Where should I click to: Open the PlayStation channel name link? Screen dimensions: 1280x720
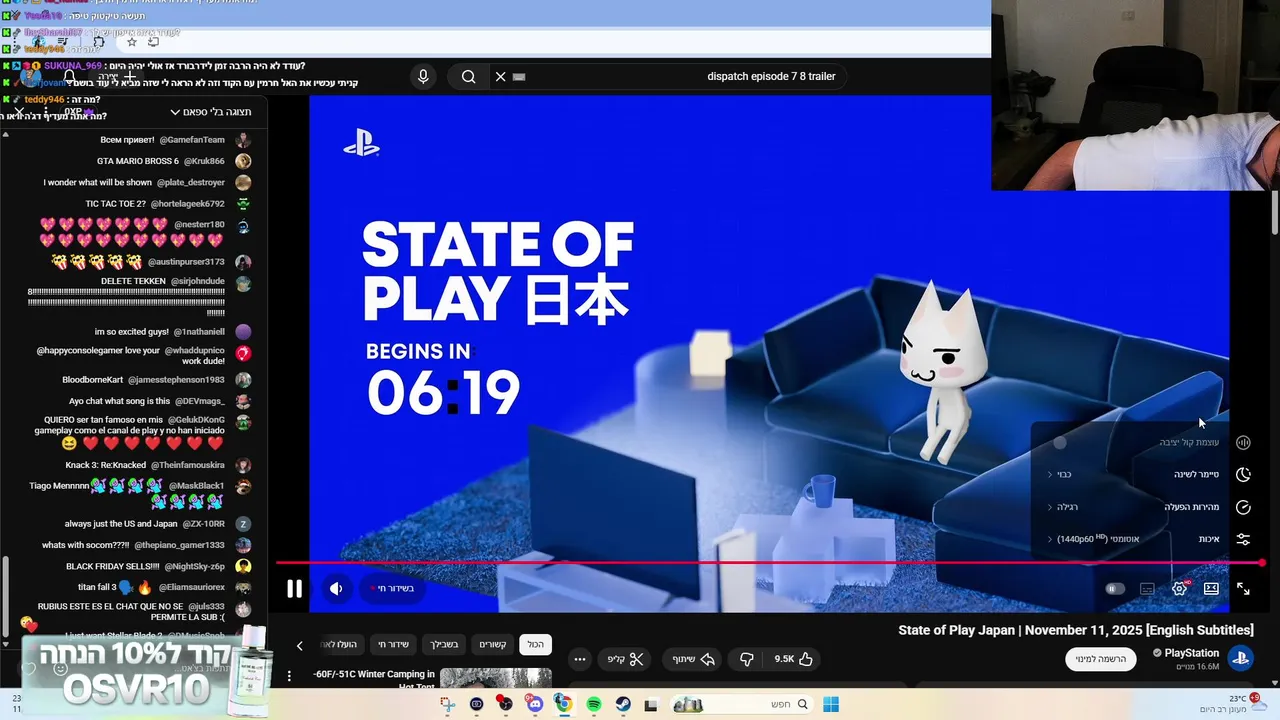(x=1191, y=653)
